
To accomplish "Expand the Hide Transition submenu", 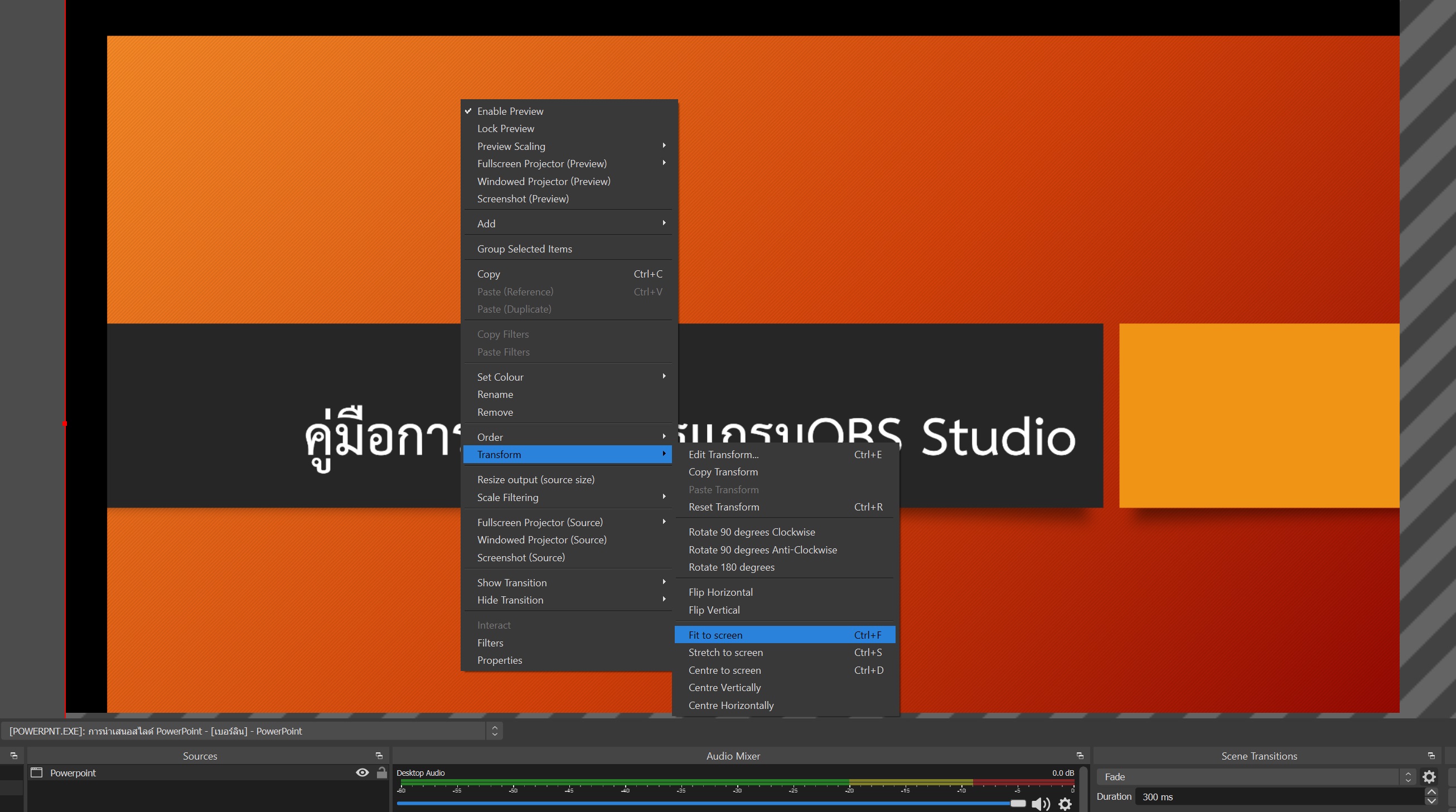I will (x=568, y=601).
